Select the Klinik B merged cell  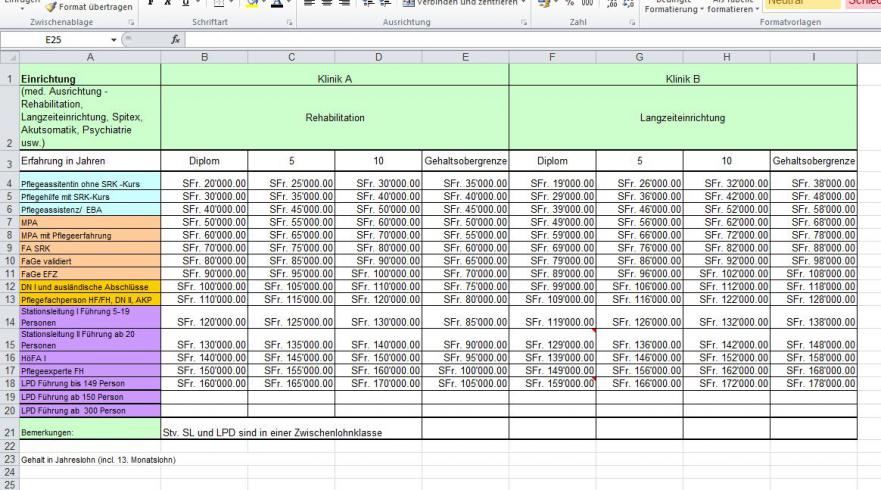[x=683, y=75]
